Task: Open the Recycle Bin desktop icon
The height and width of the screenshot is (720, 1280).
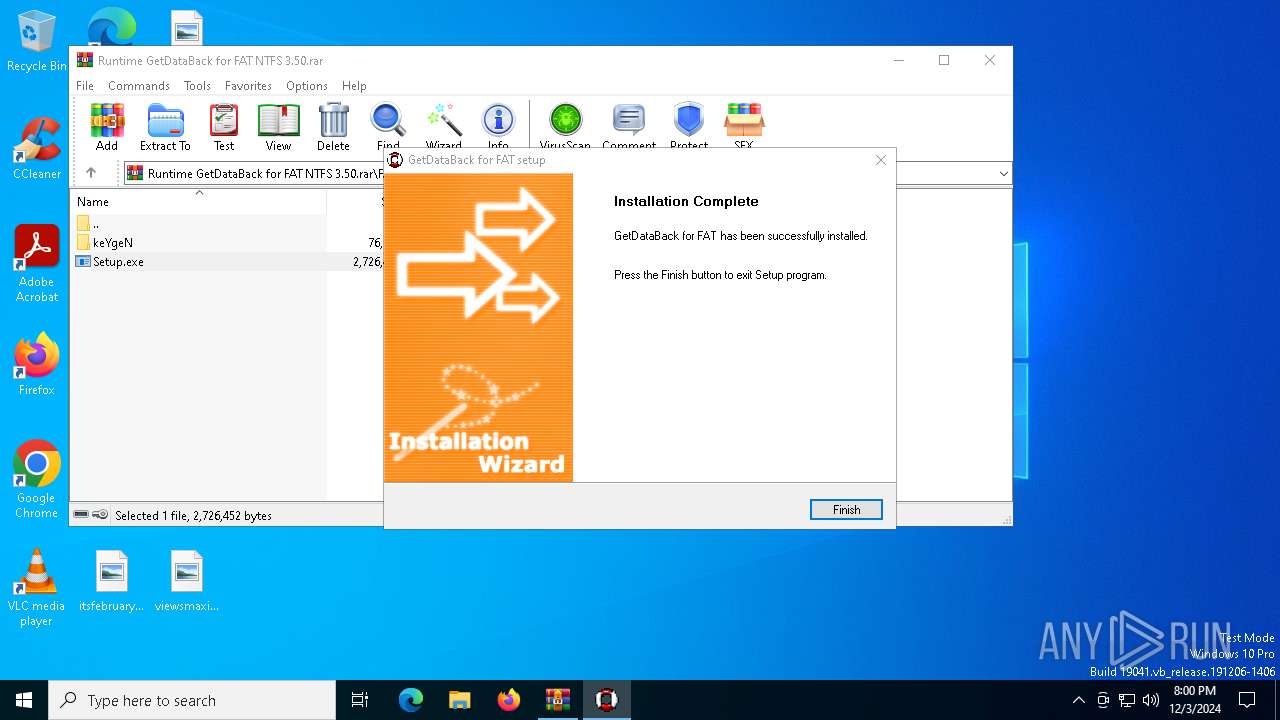Action: point(37,42)
